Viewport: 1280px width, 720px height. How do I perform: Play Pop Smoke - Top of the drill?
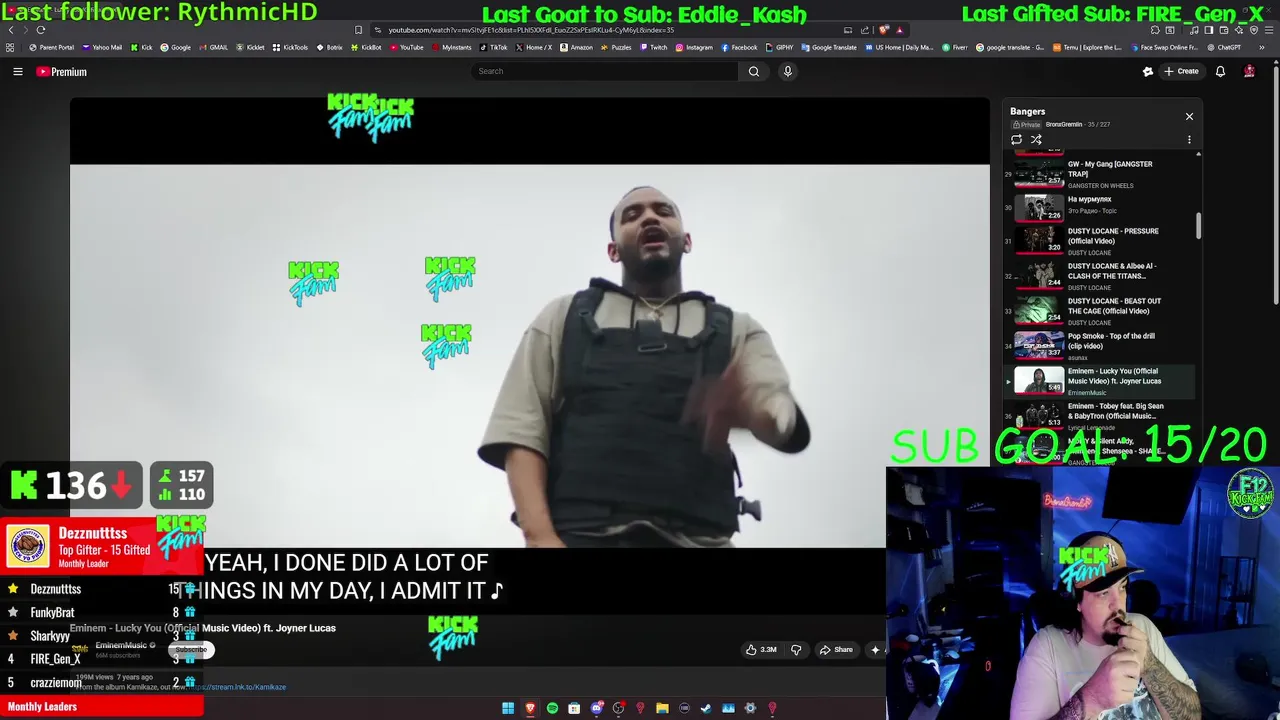[1100, 346]
